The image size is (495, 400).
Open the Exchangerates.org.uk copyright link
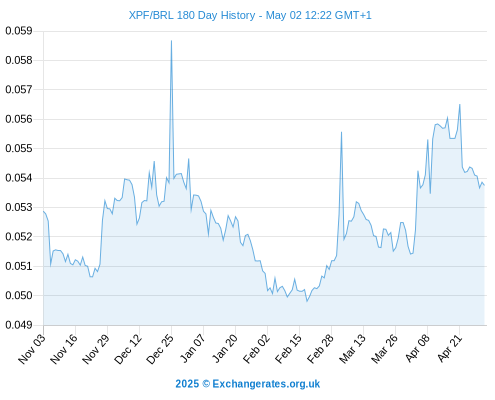pyautogui.click(x=248, y=384)
